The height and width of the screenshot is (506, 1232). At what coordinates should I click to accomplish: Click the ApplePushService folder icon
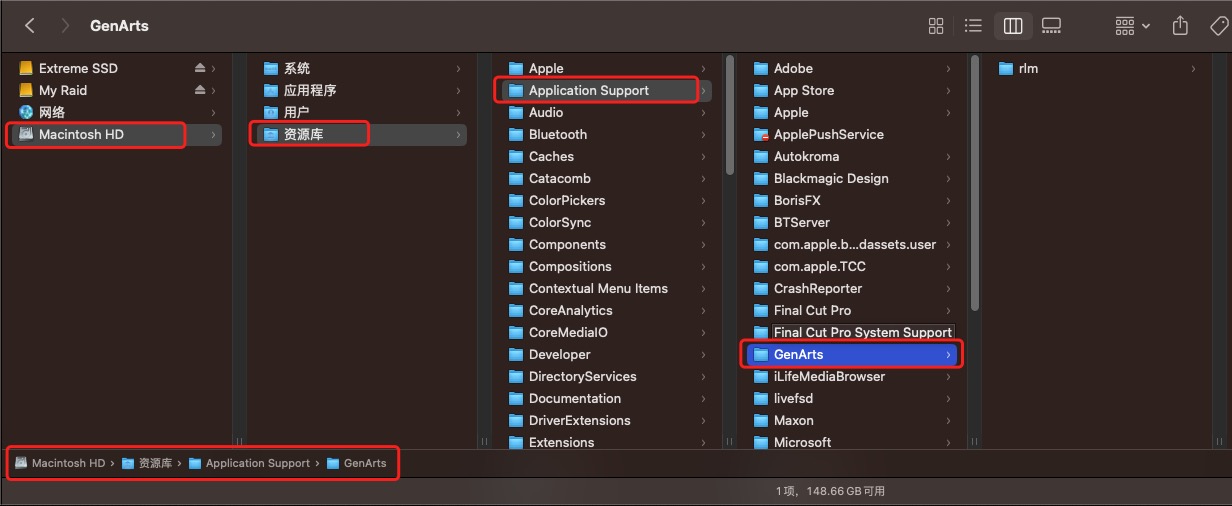click(761, 134)
